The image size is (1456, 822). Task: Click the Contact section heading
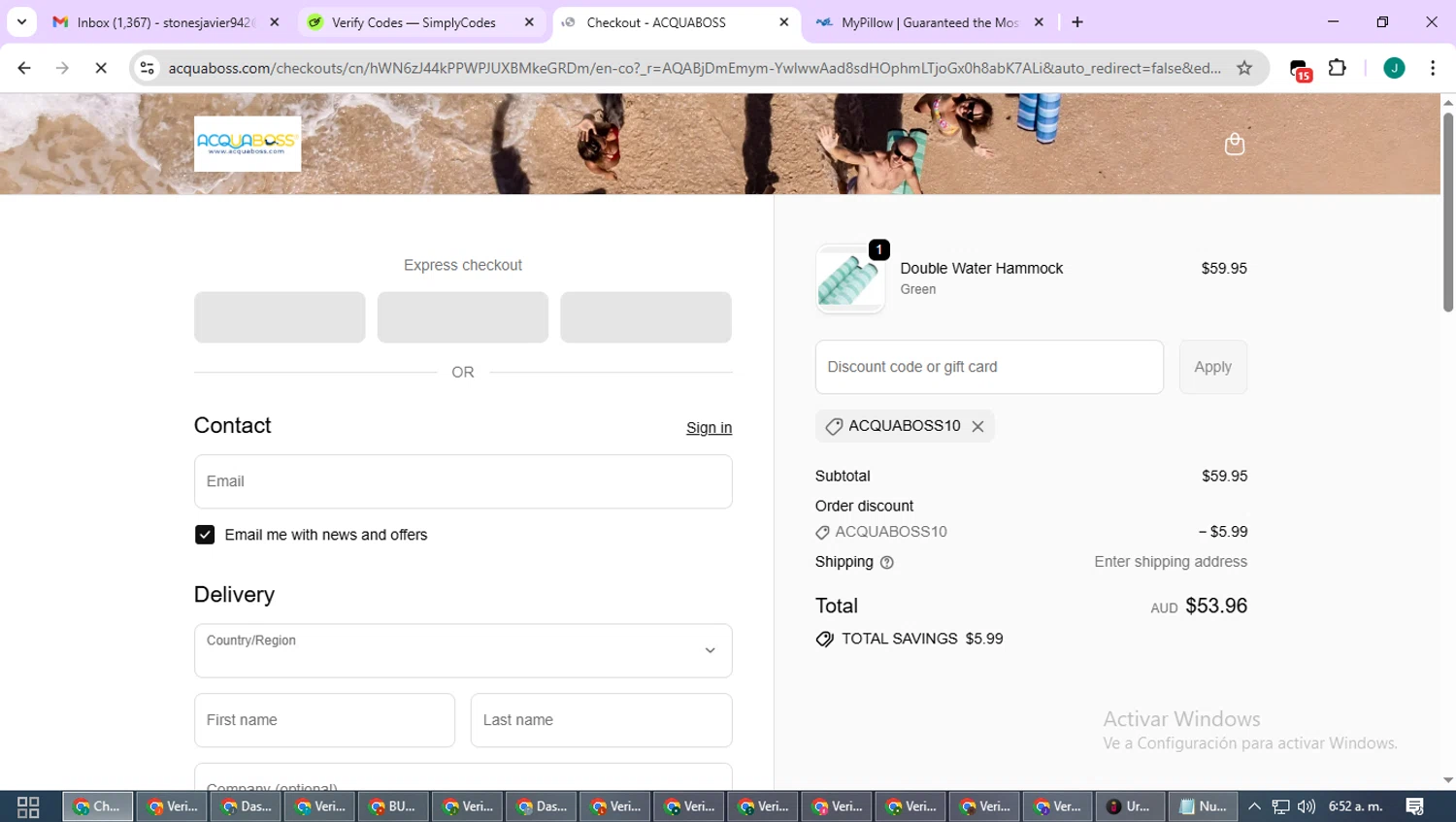click(233, 425)
